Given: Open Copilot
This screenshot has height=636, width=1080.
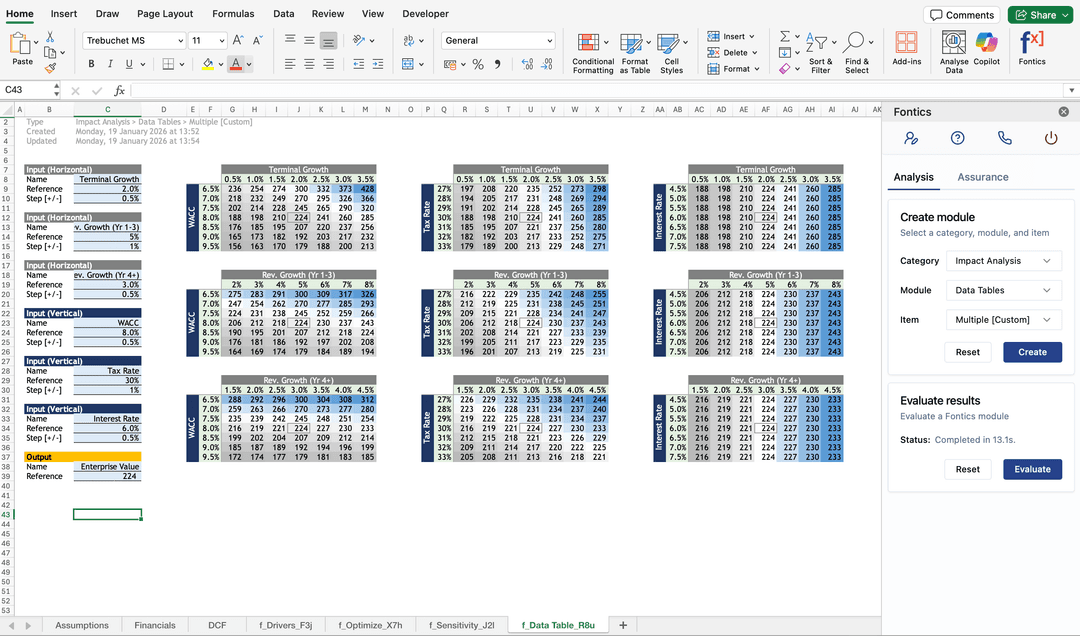Looking at the screenshot, I should (x=986, y=48).
